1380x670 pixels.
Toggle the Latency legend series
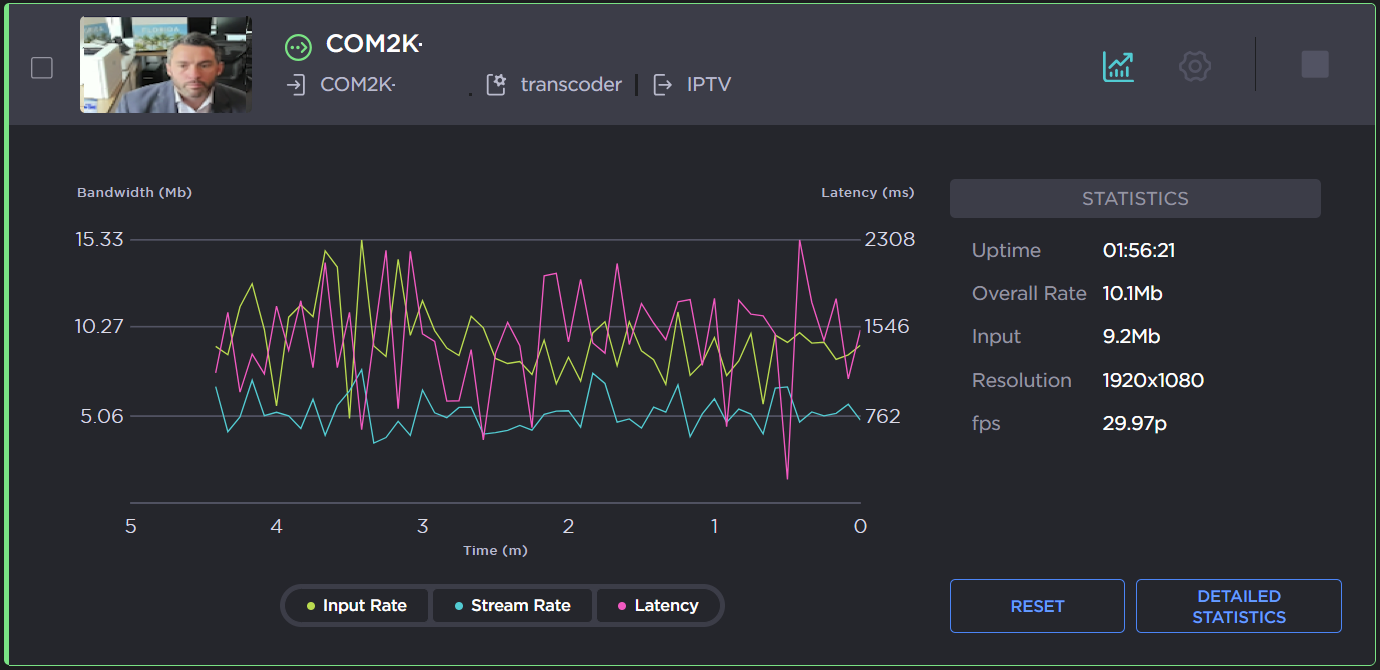tap(657, 605)
